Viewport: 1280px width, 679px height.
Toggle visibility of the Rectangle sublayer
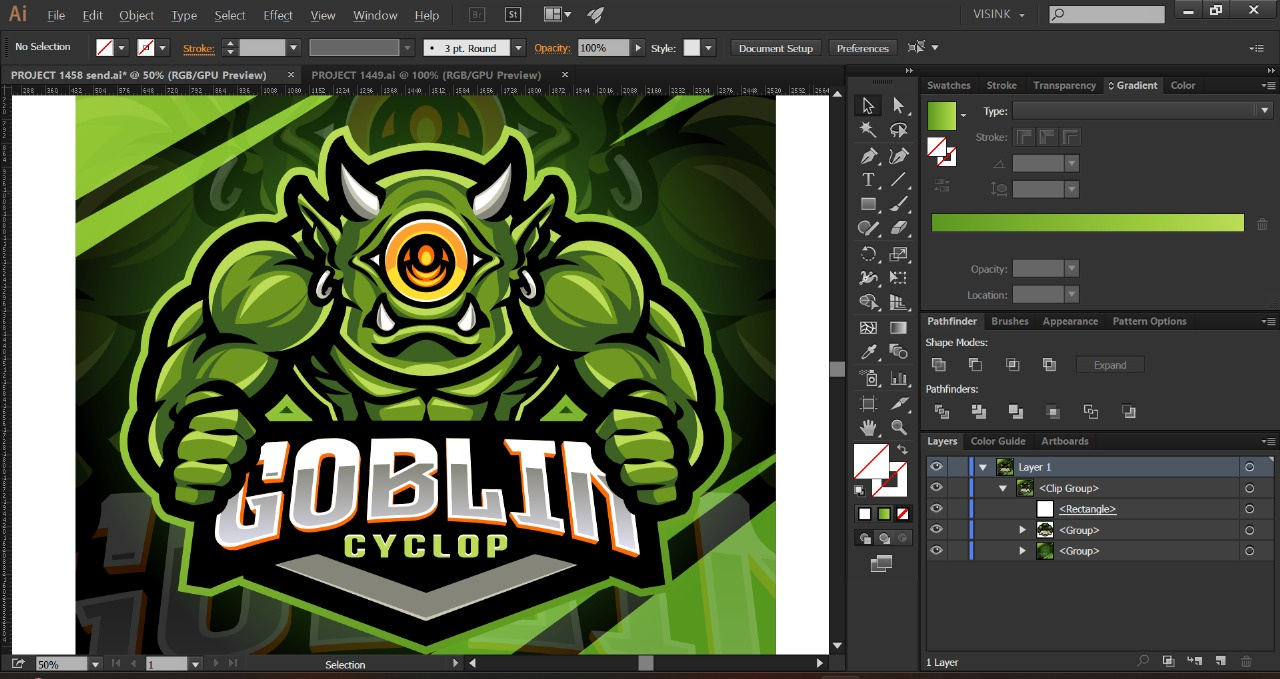coord(936,509)
